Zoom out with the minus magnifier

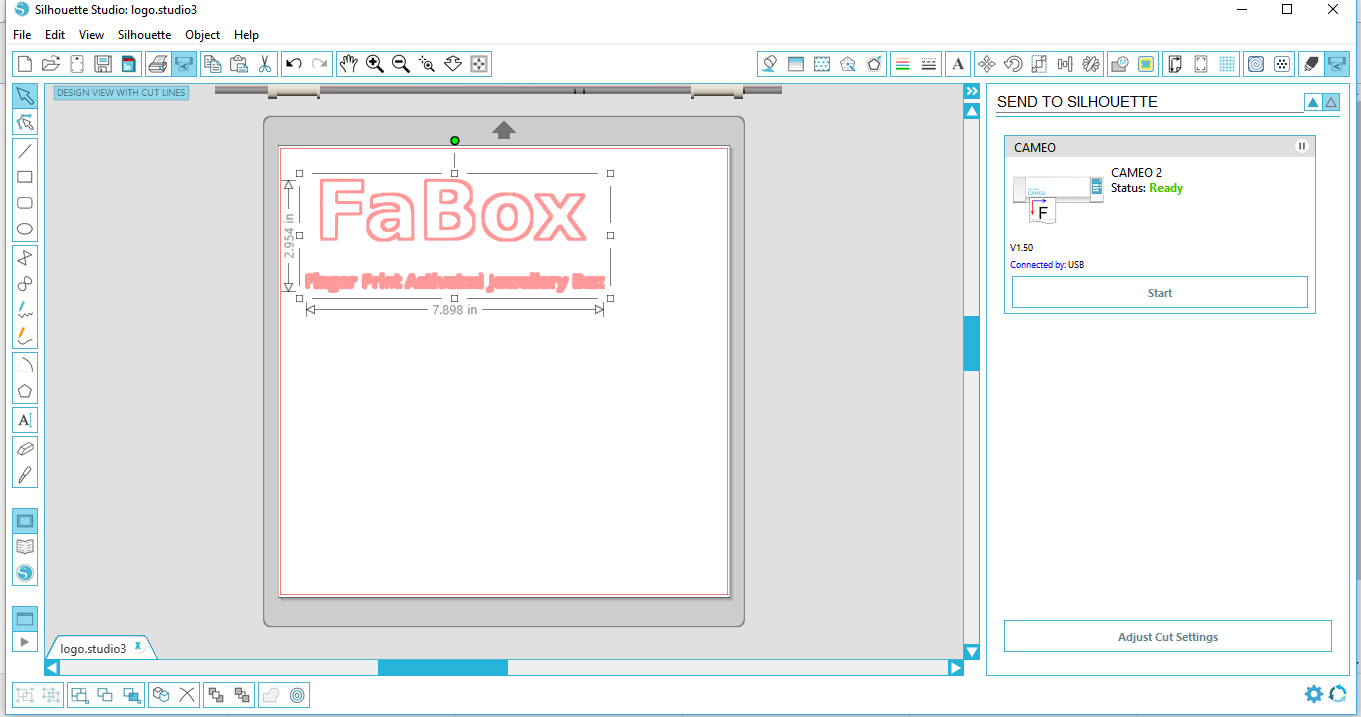pos(401,64)
